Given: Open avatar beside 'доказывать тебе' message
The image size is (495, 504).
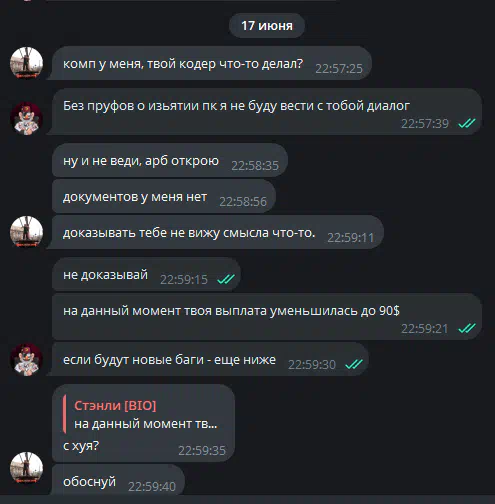Looking at the screenshot, I should coord(26,232).
